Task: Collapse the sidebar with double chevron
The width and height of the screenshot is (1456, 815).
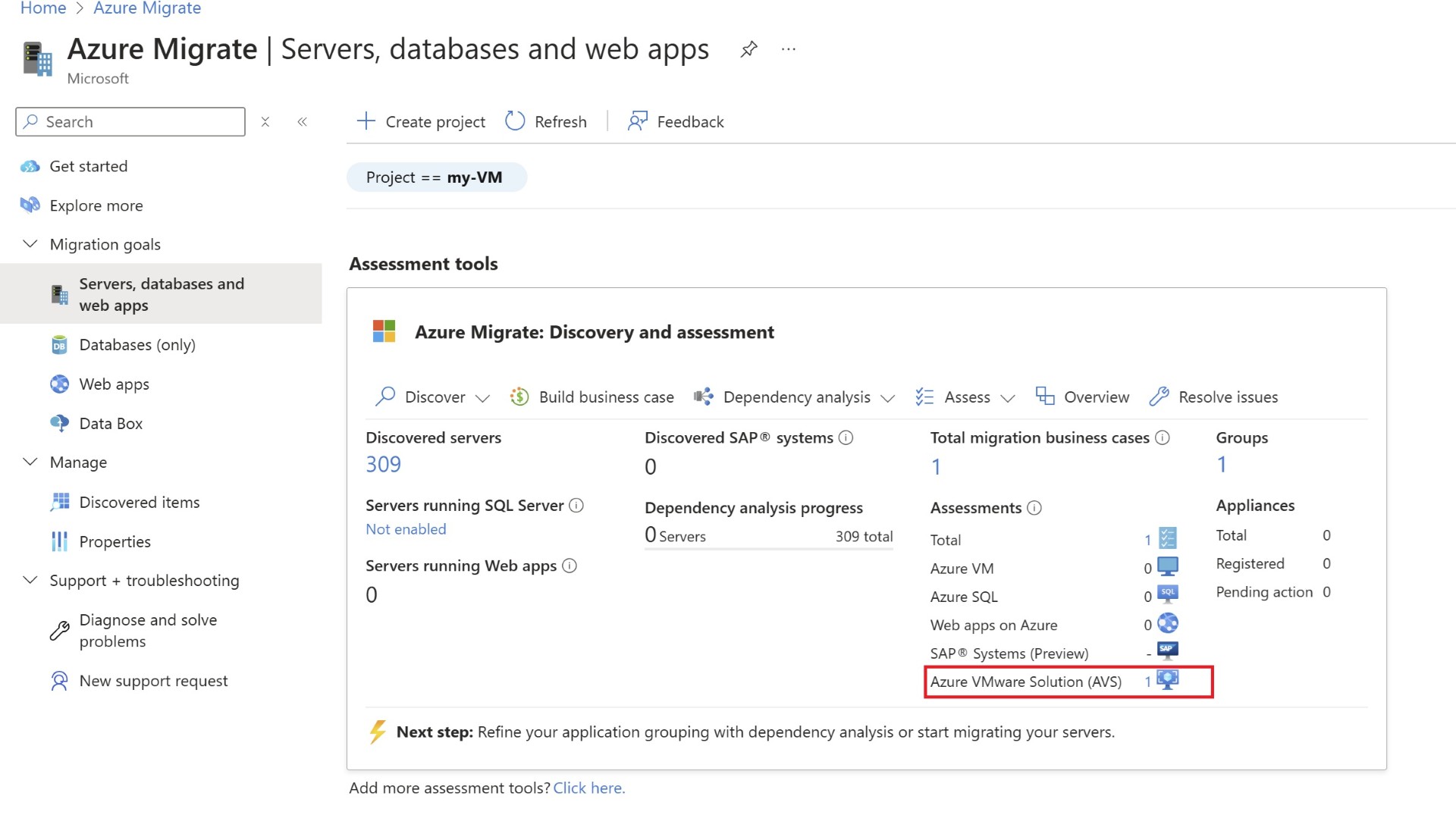Action: (302, 122)
